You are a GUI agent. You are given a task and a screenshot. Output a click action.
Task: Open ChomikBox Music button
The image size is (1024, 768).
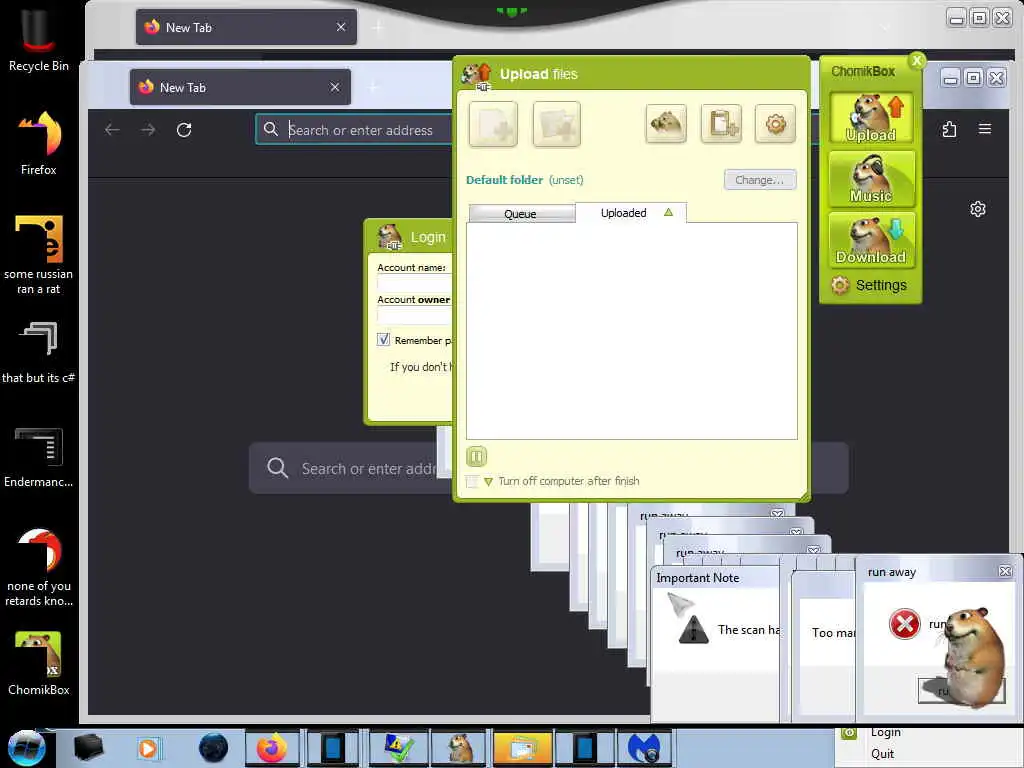[871, 179]
